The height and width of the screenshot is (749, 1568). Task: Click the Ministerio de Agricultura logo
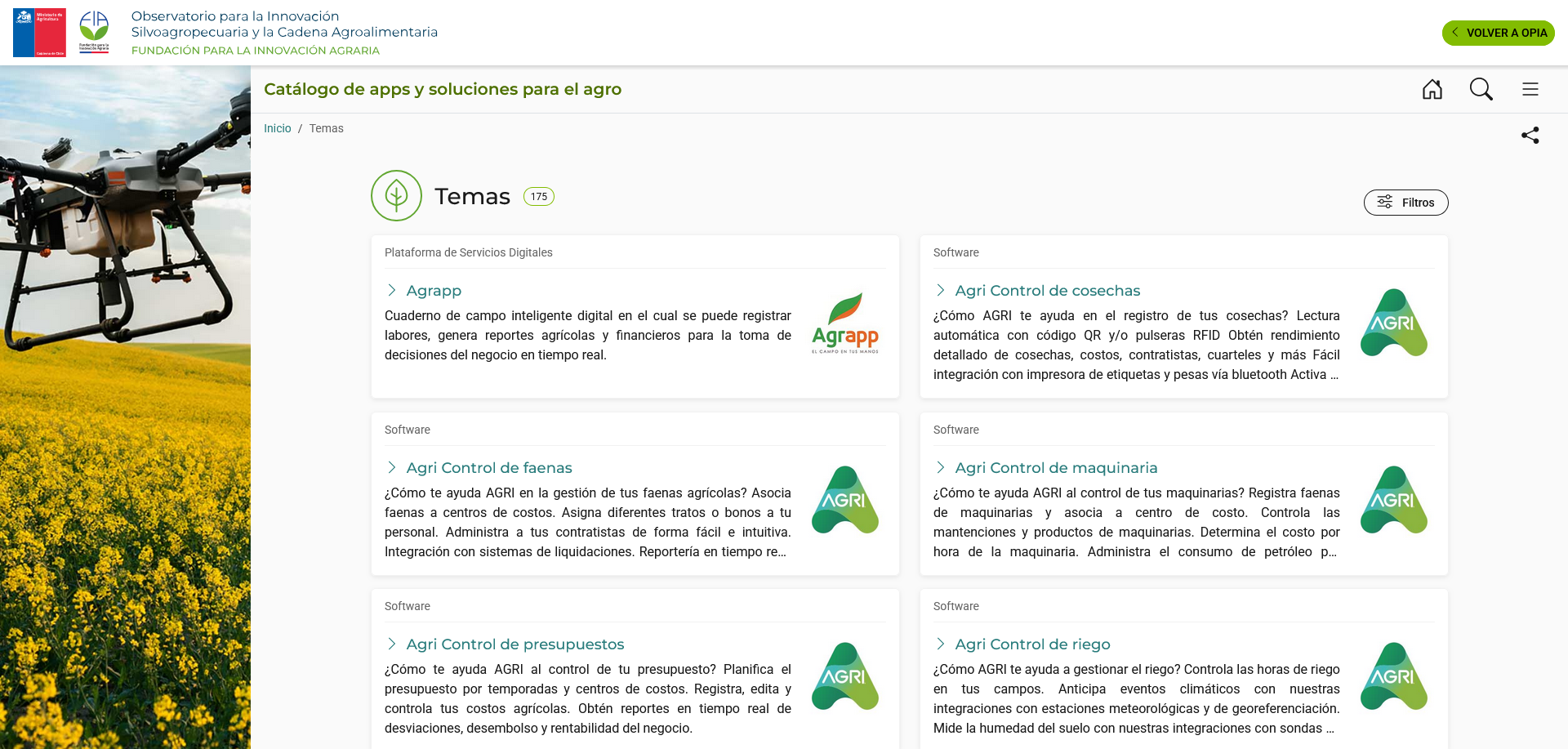(x=39, y=33)
